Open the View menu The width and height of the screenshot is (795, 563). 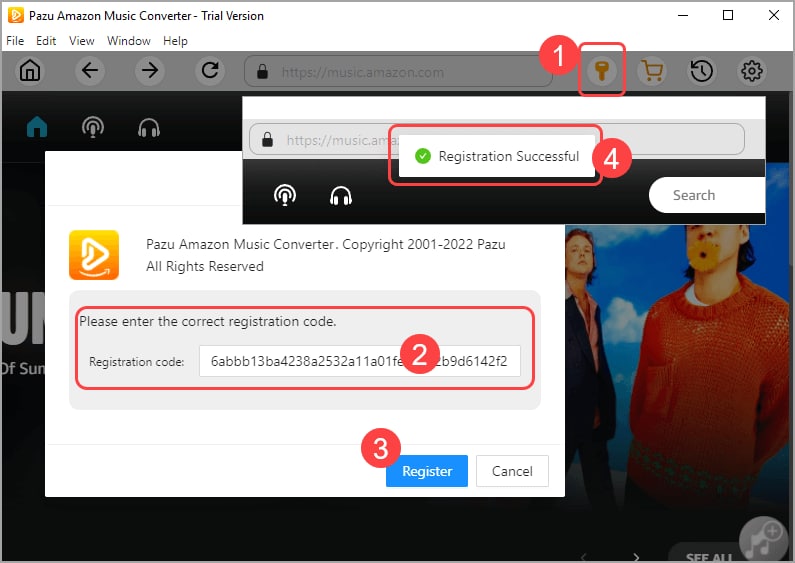point(82,41)
